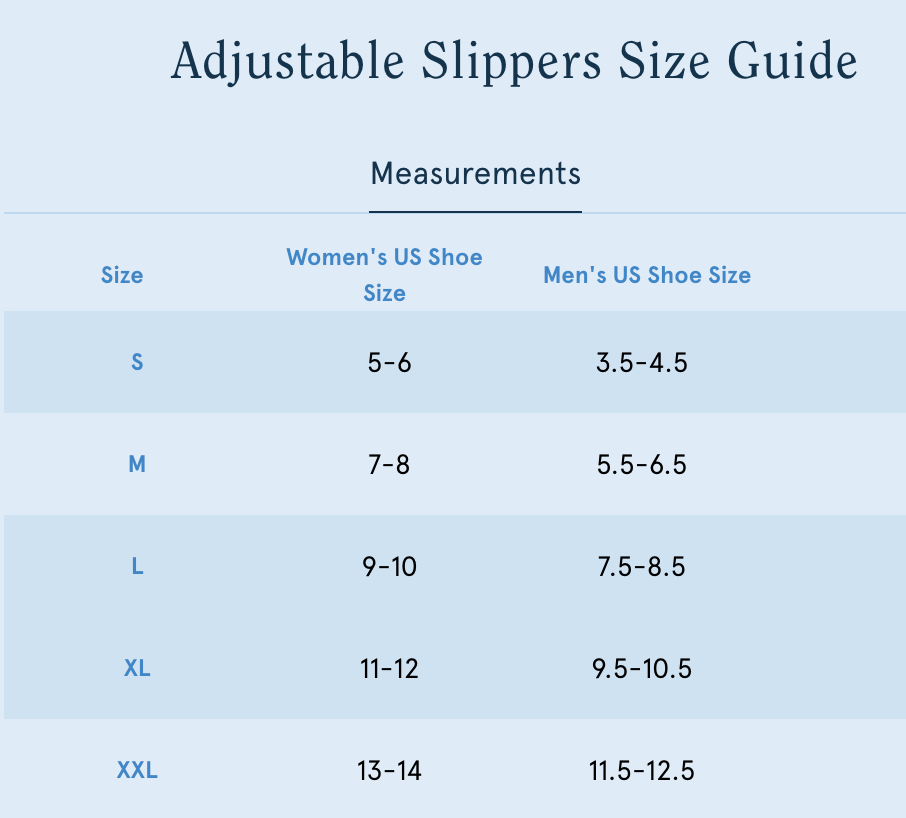
Task: Open the Measurements tab
Action: coord(475,174)
